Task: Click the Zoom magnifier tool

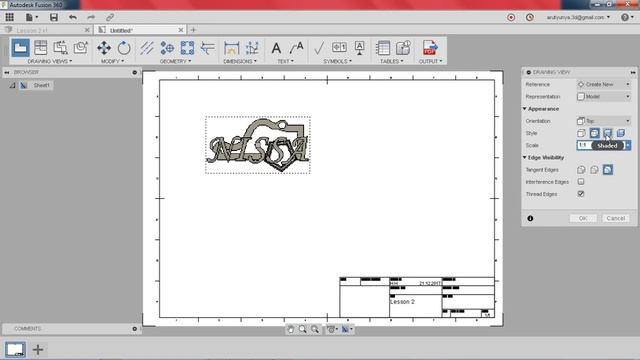Action: (302, 329)
